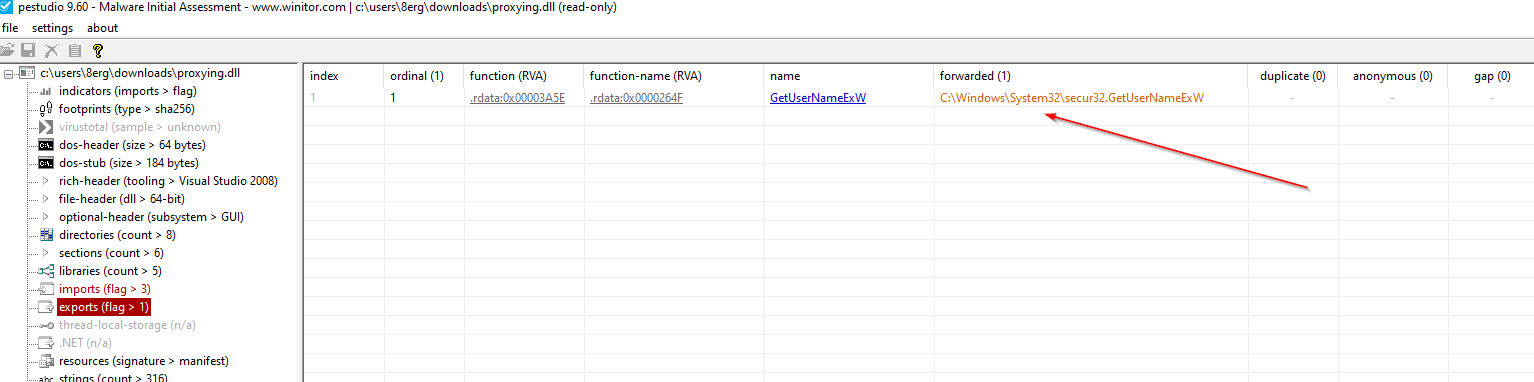Click the pestudio title bar app icon
This screenshot has height=382, width=1534.
coord(7,7)
